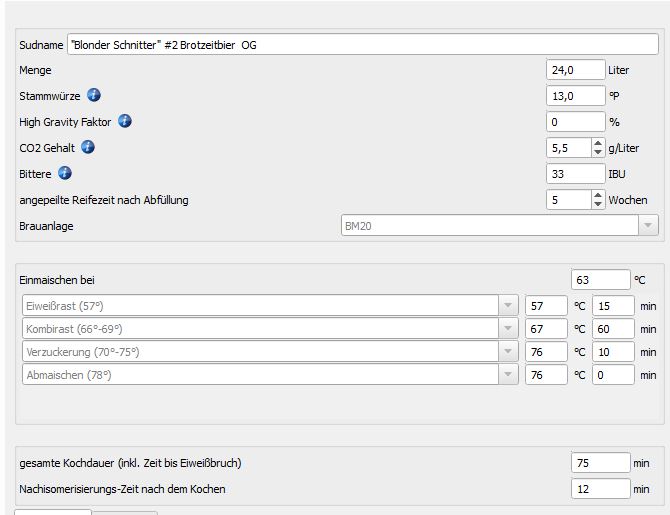This screenshot has width=670, height=515.
Task: Click the Nachisomerisierungs-Zeit minutes field
Action: click(x=600, y=489)
